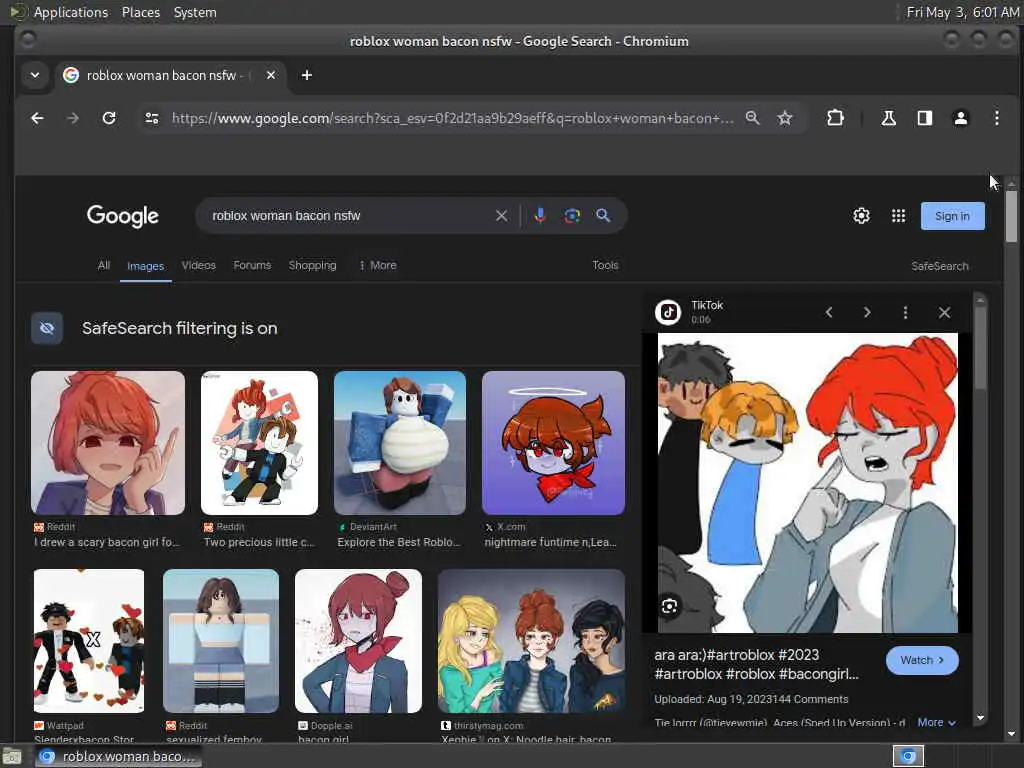Start voice search with the microphone

click(540, 216)
